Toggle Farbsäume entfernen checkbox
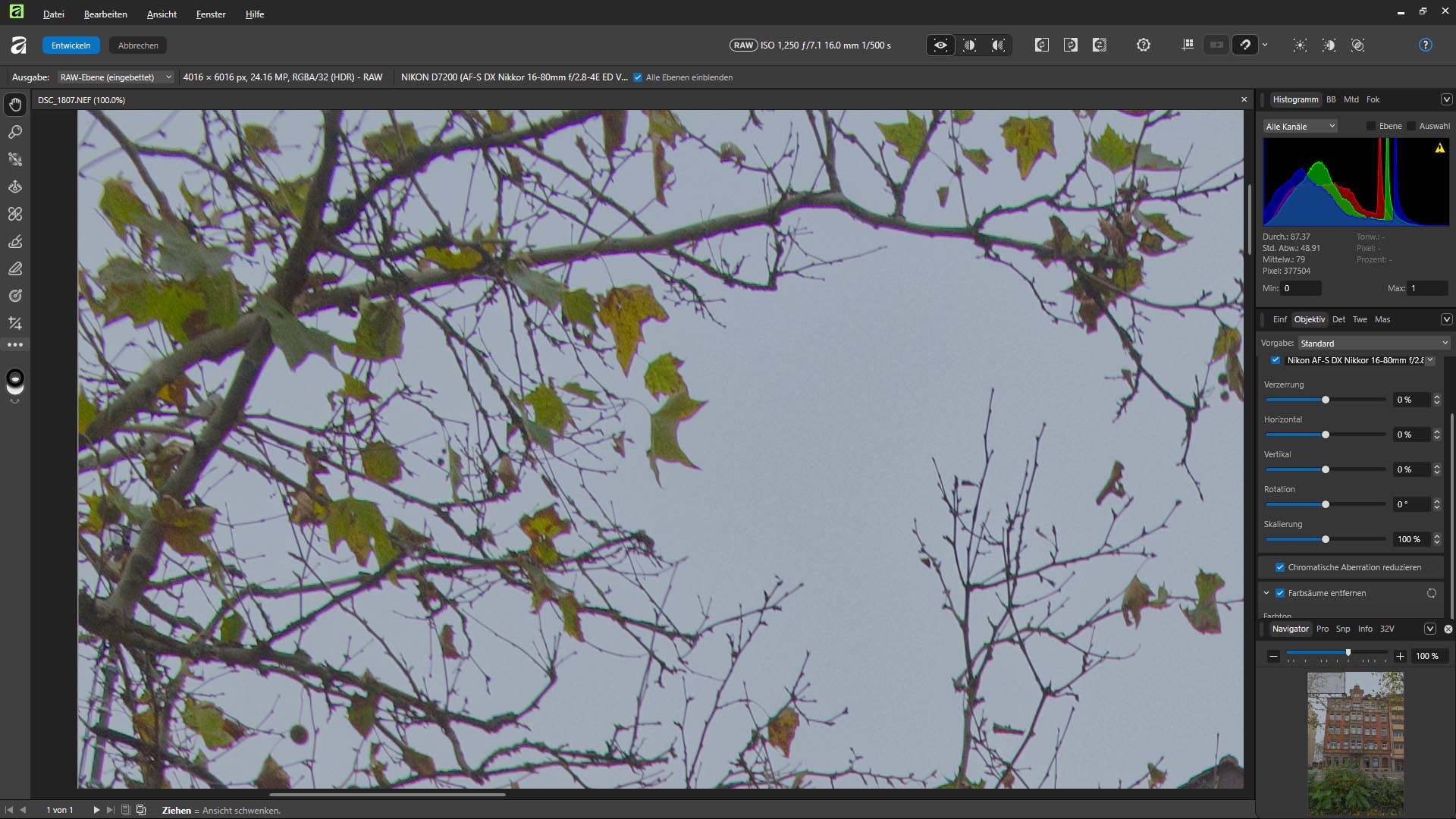This screenshot has height=819, width=1456. click(x=1280, y=593)
